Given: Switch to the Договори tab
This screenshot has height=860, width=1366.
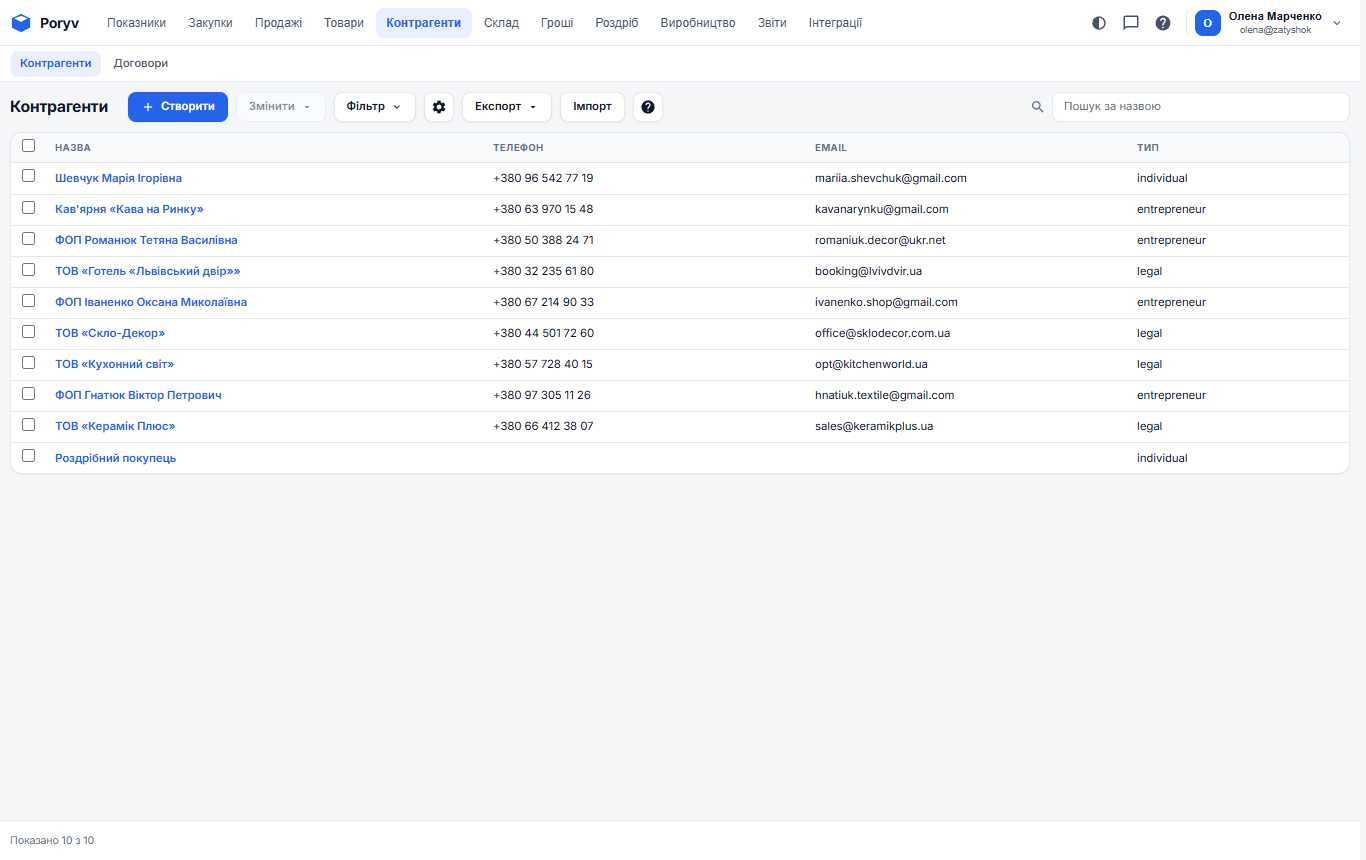Looking at the screenshot, I should point(141,63).
